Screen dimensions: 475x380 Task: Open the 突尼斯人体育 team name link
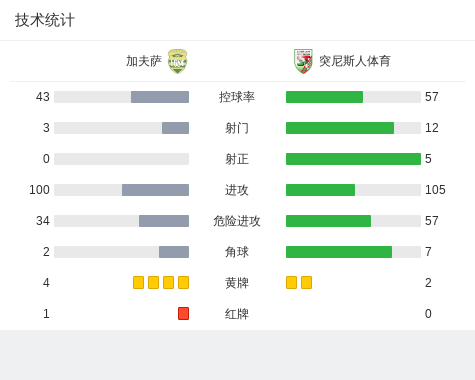(355, 61)
